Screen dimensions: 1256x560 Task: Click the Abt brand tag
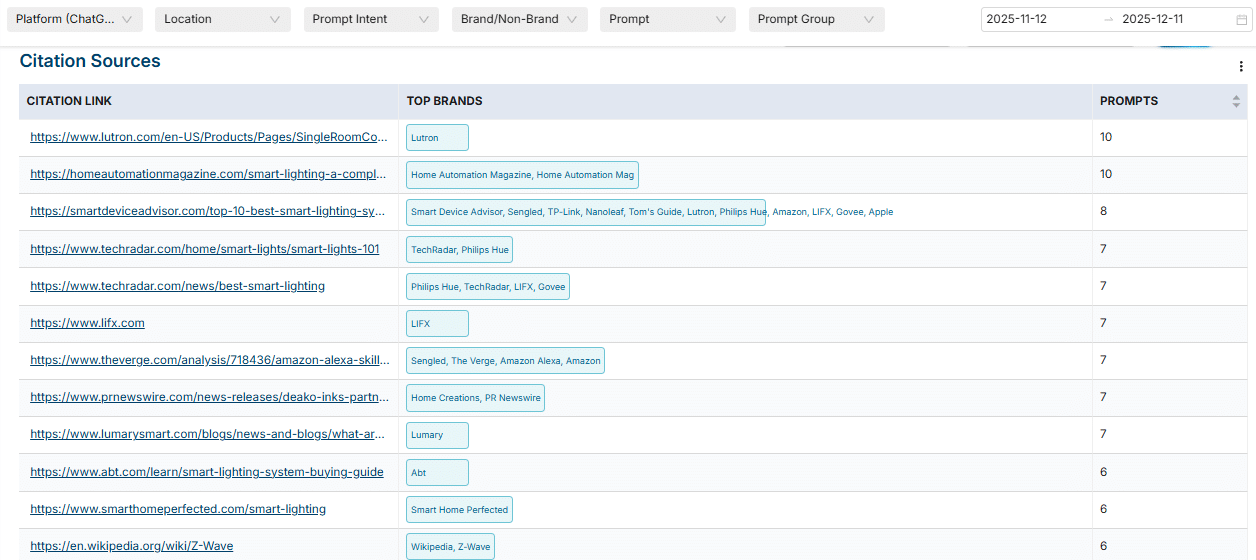tap(437, 473)
